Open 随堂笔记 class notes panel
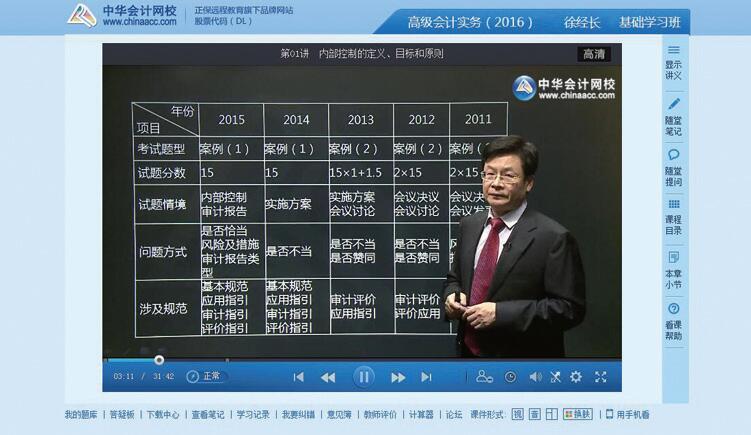The image size is (751, 435). pos(674,115)
